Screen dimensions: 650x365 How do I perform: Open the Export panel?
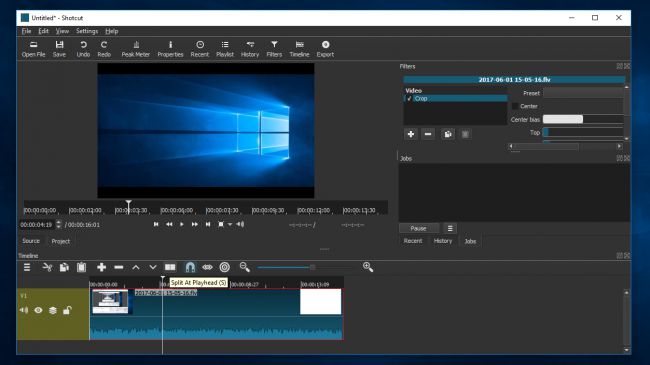[x=325, y=49]
